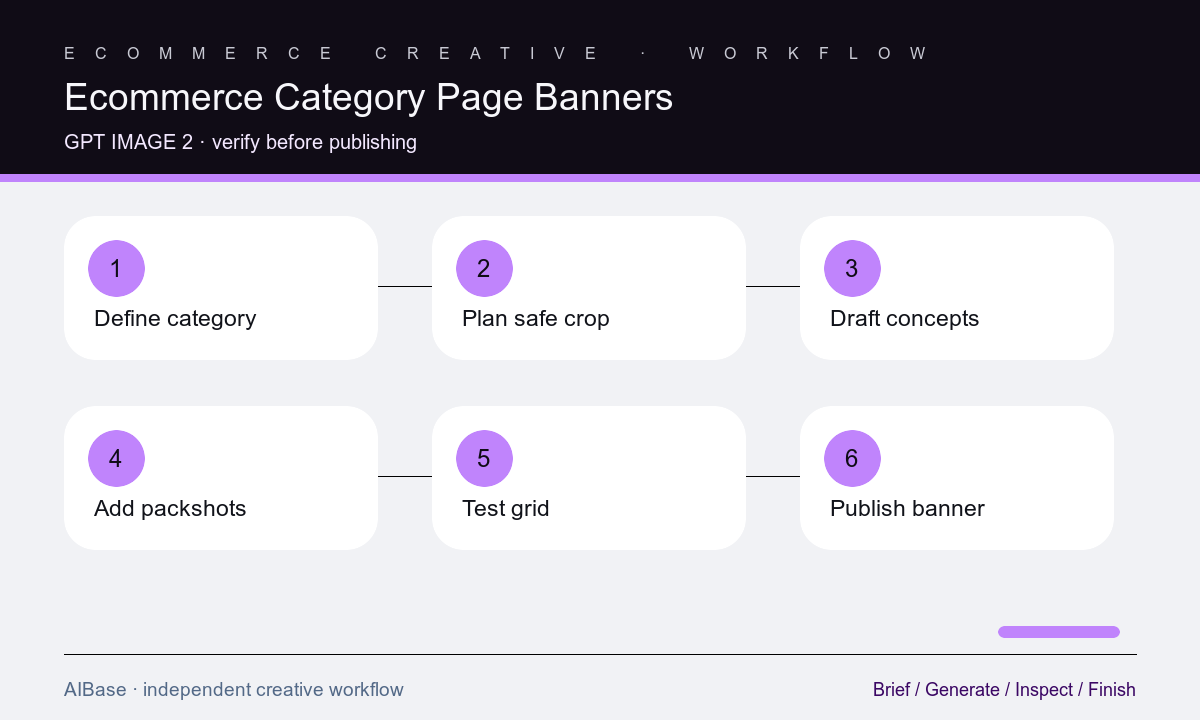Viewport: 1200px width, 720px height.
Task: Click the step 5 number circle
Action: pos(484,458)
